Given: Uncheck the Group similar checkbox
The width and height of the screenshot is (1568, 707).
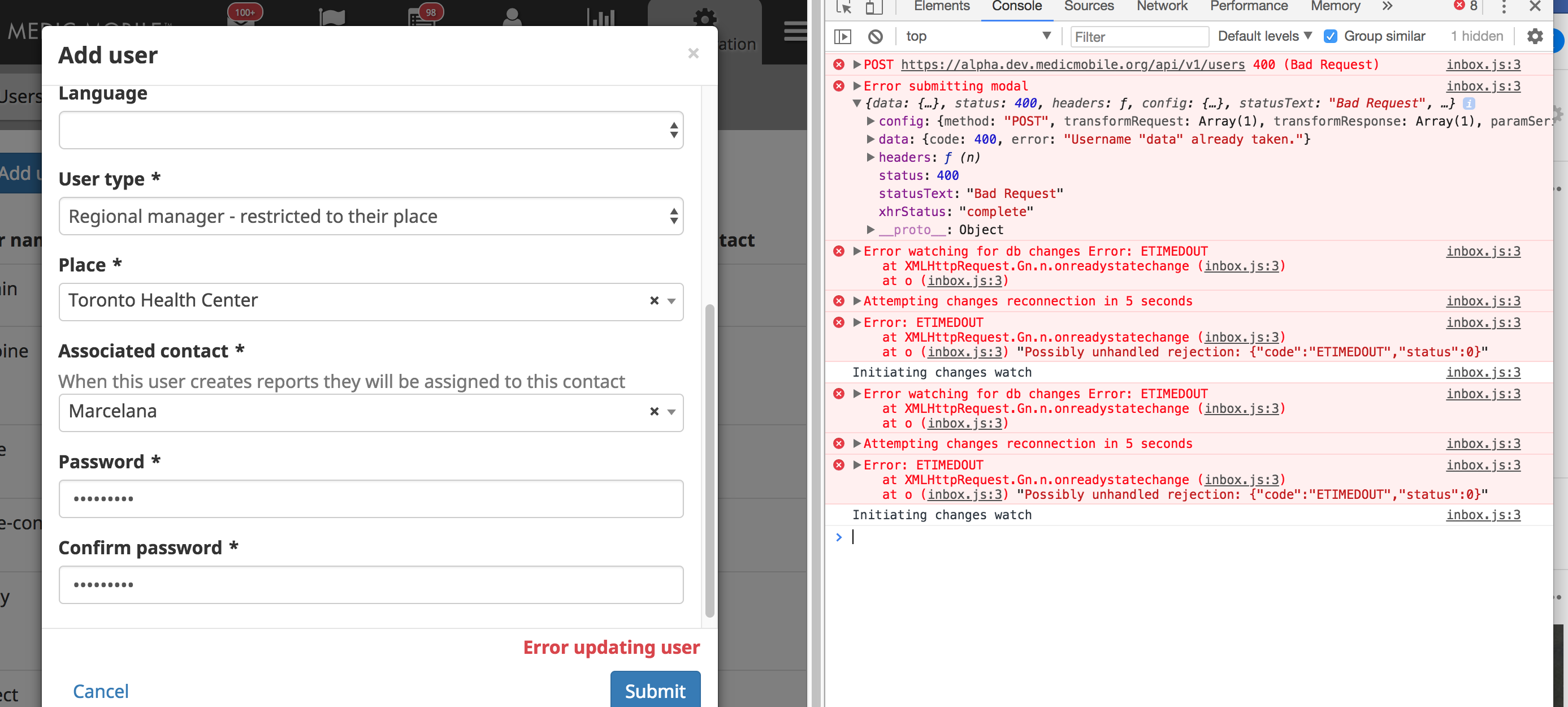Looking at the screenshot, I should pyautogui.click(x=1330, y=36).
